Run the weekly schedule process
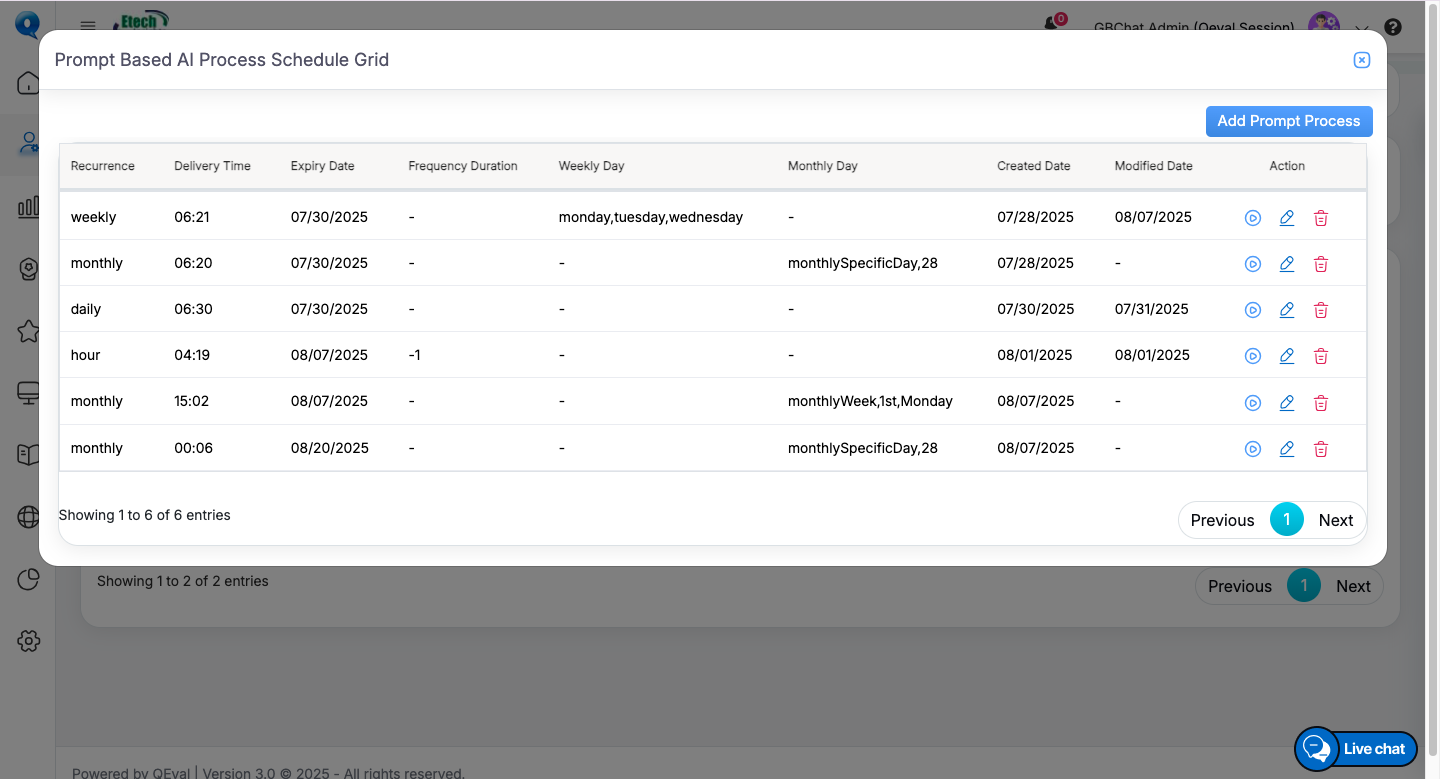This screenshot has height=779, width=1440. (x=1252, y=218)
